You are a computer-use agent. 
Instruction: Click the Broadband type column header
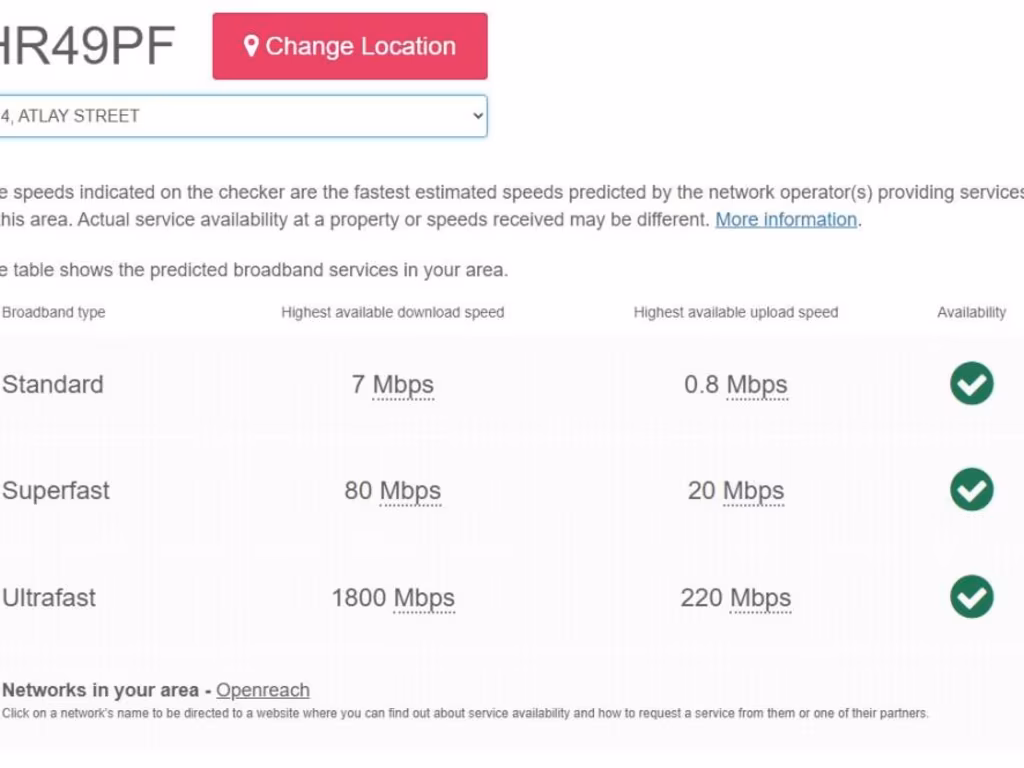point(54,312)
